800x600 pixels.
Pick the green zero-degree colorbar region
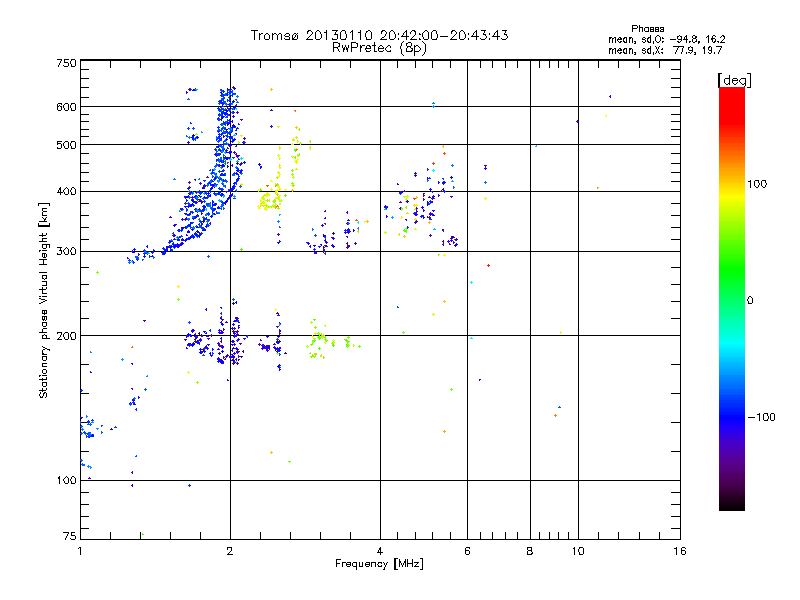click(732, 299)
